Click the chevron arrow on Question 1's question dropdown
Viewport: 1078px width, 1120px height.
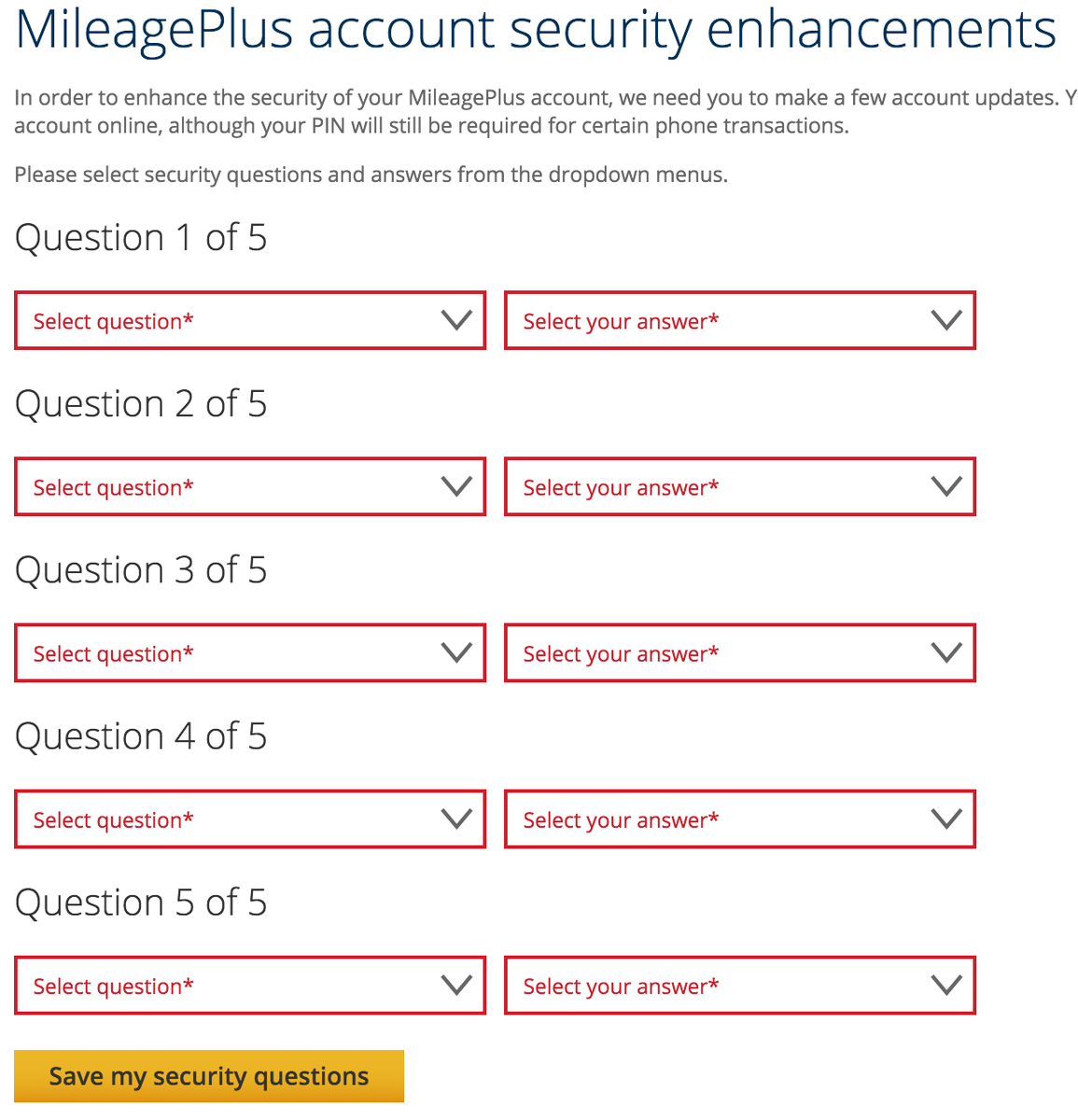click(456, 321)
